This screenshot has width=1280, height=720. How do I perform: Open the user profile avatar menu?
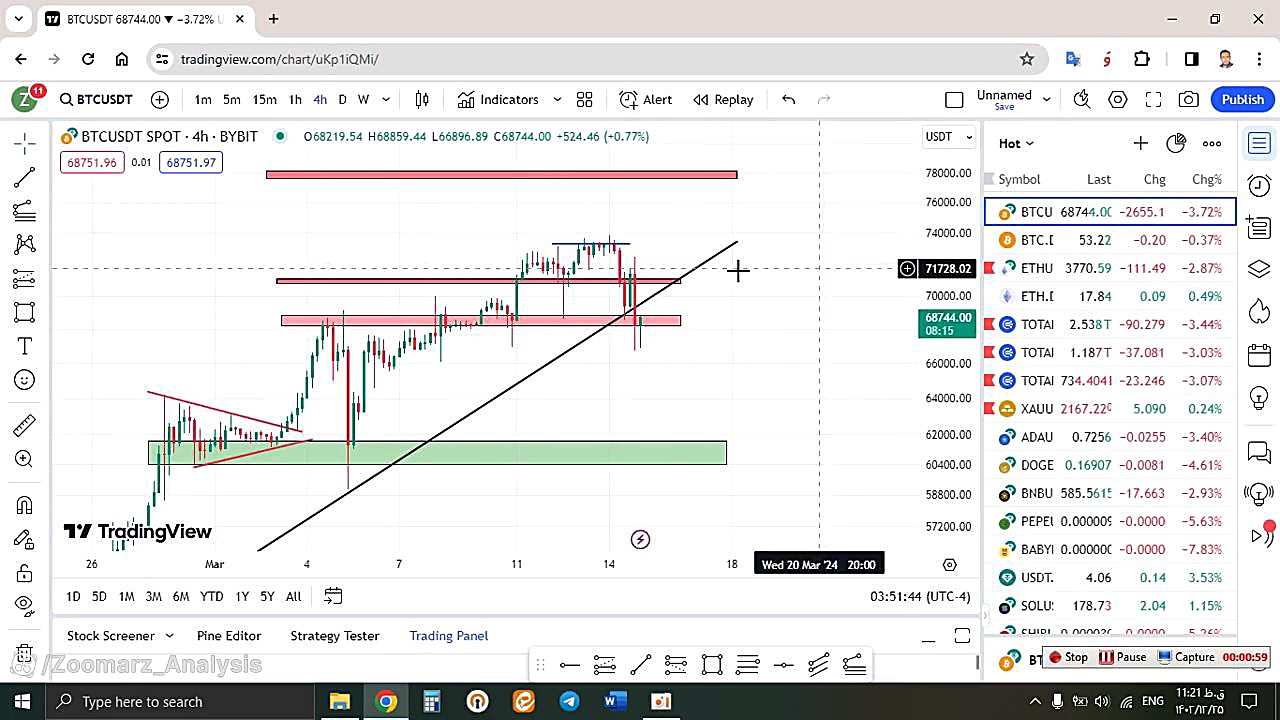coord(24,99)
